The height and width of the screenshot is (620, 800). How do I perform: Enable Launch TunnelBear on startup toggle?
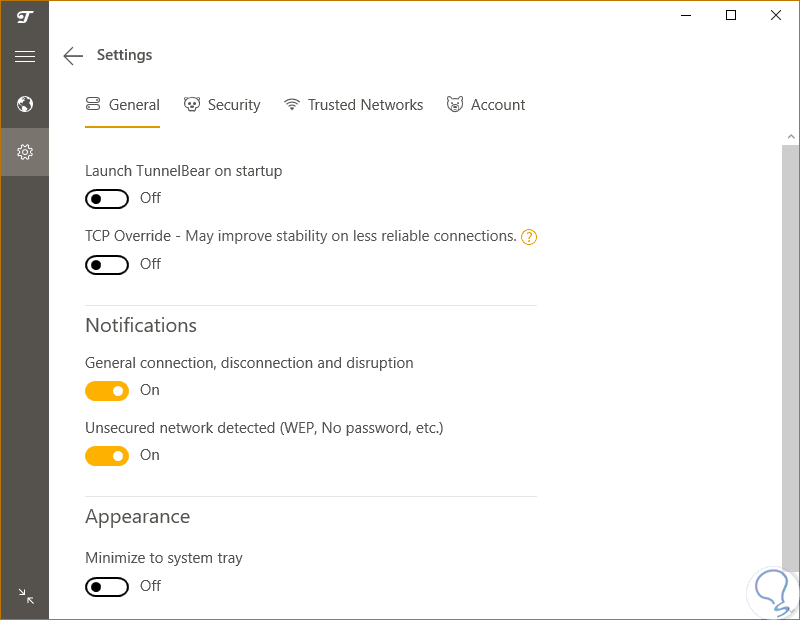click(x=107, y=199)
